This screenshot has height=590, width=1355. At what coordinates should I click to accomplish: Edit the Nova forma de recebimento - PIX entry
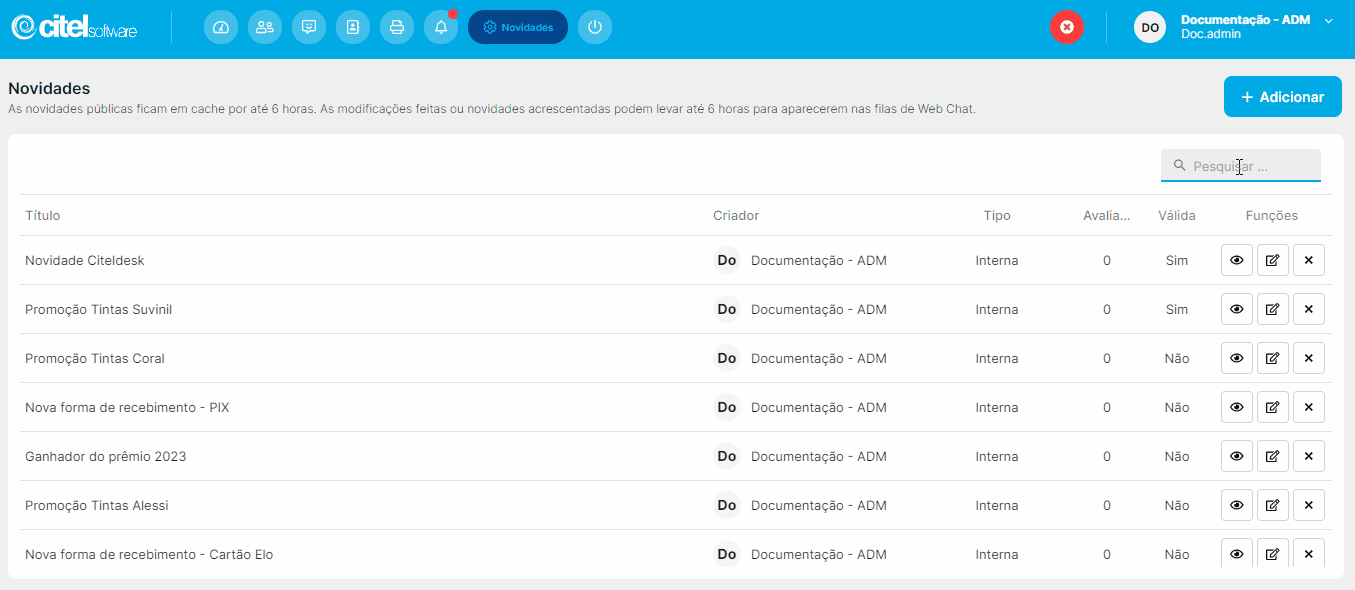click(1273, 407)
